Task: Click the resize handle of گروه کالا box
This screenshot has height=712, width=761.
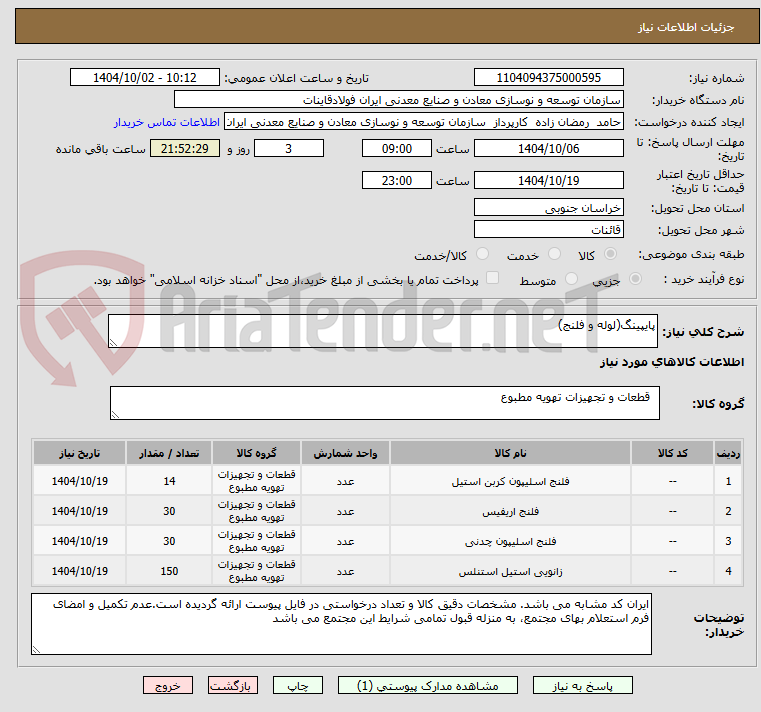Action: pyautogui.click(x=115, y=414)
